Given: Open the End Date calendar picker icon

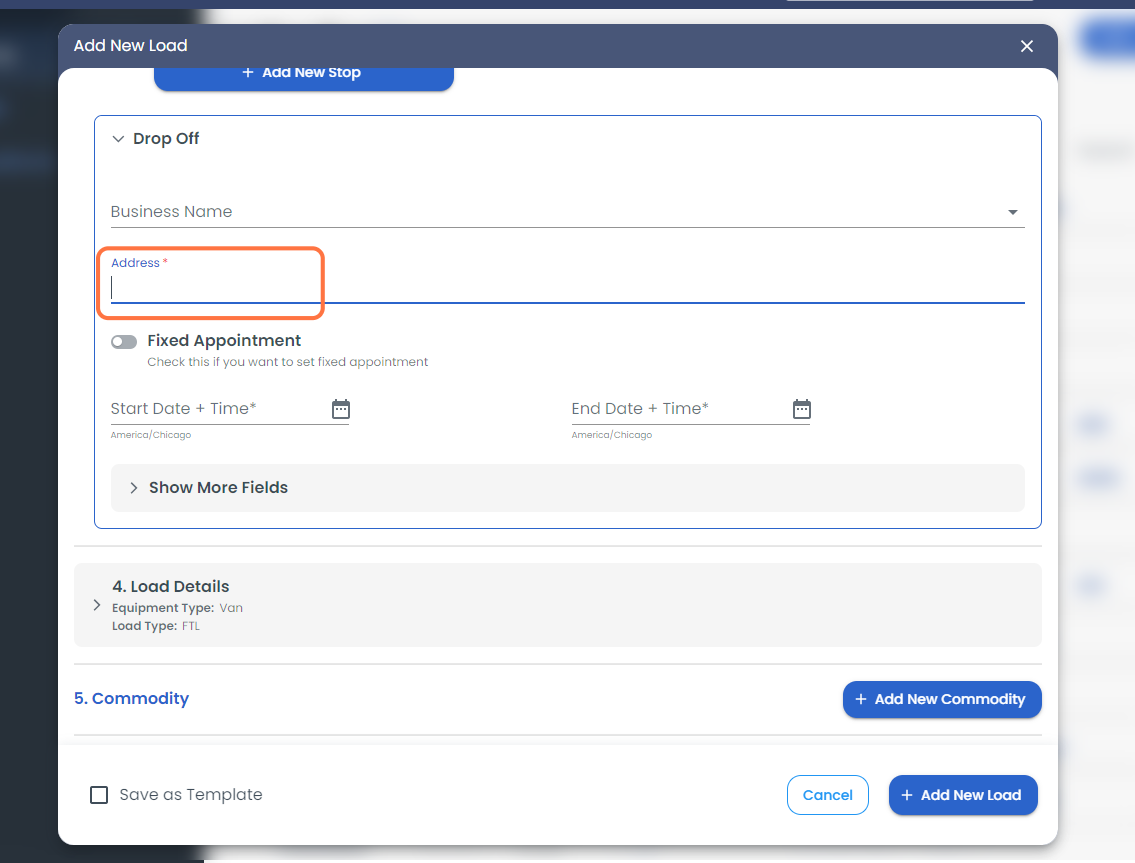Looking at the screenshot, I should coord(802,409).
